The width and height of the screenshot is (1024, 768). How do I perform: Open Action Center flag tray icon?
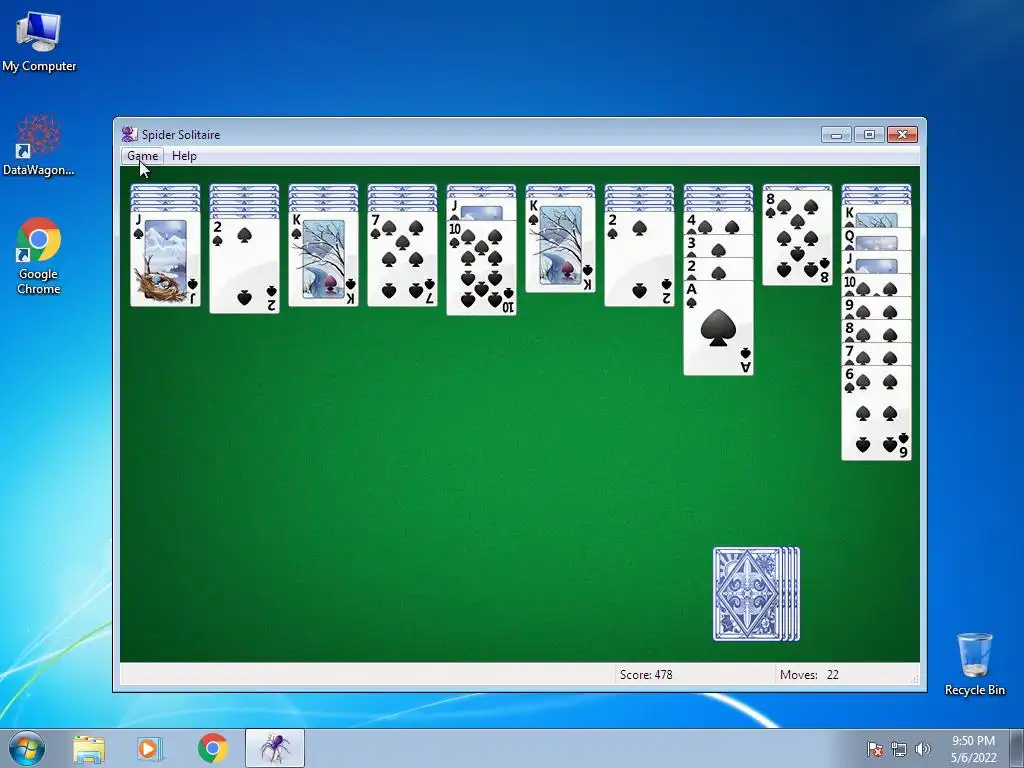click(875, 749)
